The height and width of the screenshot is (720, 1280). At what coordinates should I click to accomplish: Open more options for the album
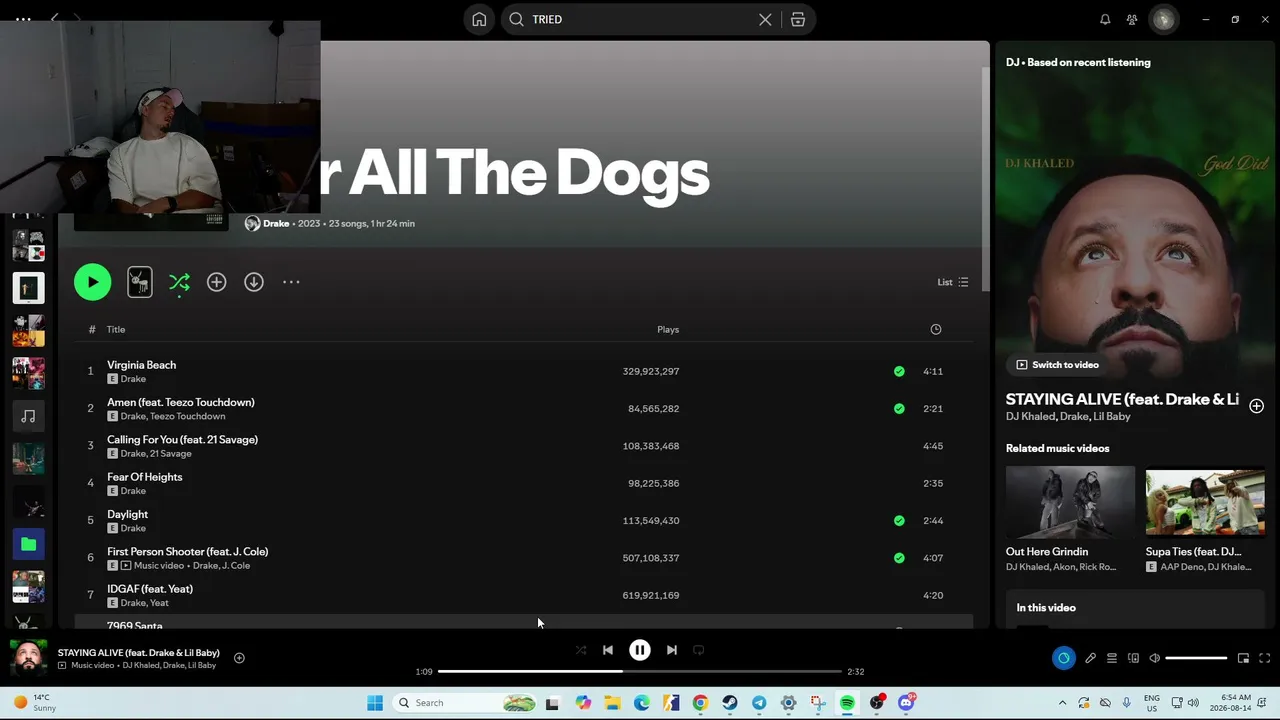(x=291, y=282)
